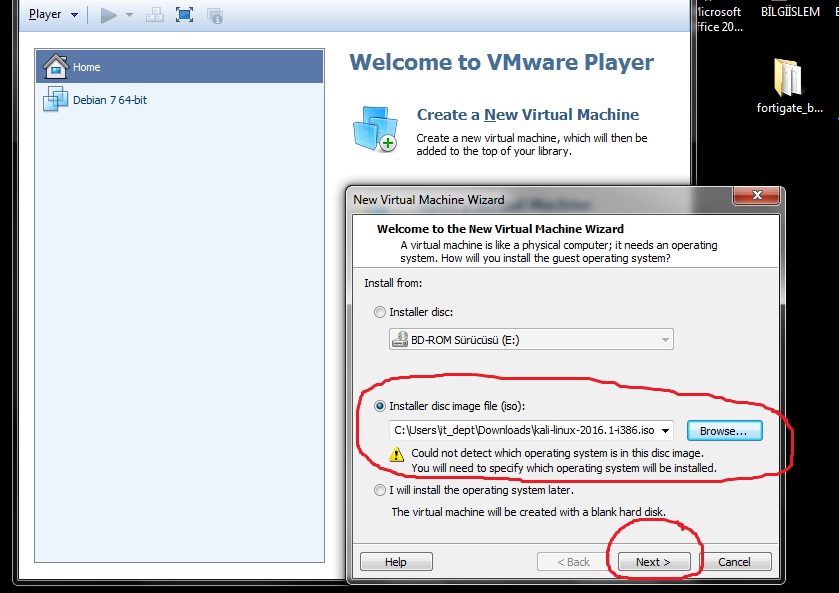Select I will install the operating system later
The image size is (839, 593).
379,490
